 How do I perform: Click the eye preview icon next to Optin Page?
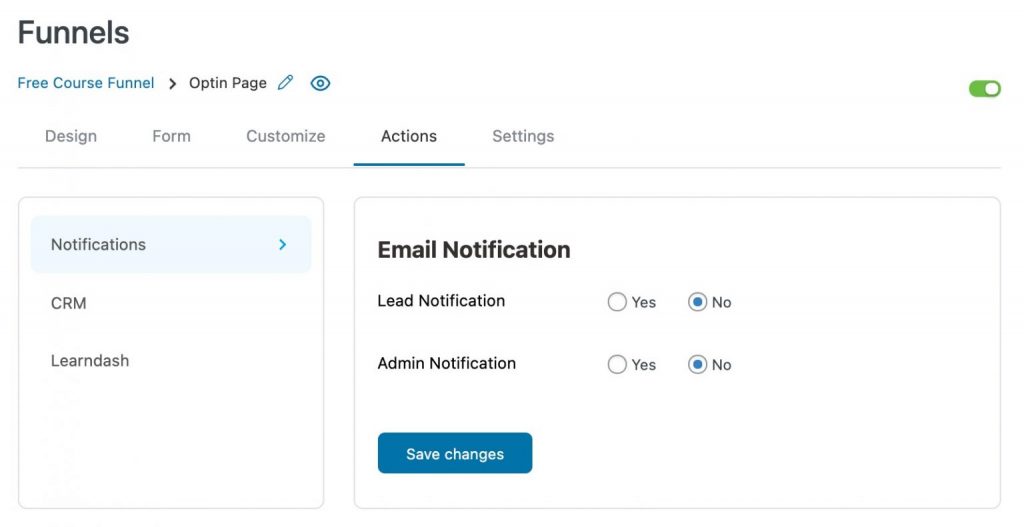320,83
